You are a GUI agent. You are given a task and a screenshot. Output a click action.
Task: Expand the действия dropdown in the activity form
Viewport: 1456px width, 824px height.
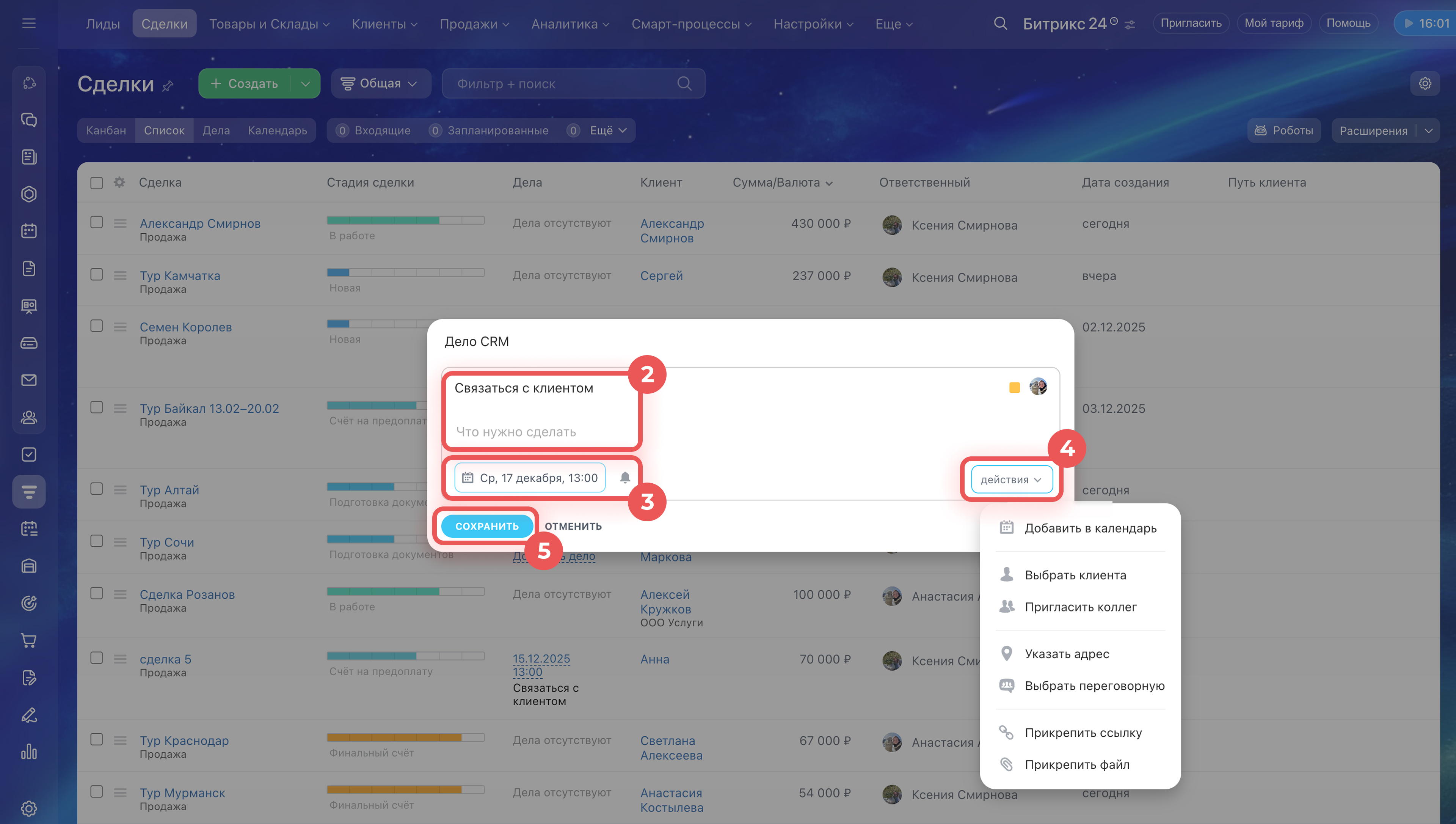[1011, 480]
